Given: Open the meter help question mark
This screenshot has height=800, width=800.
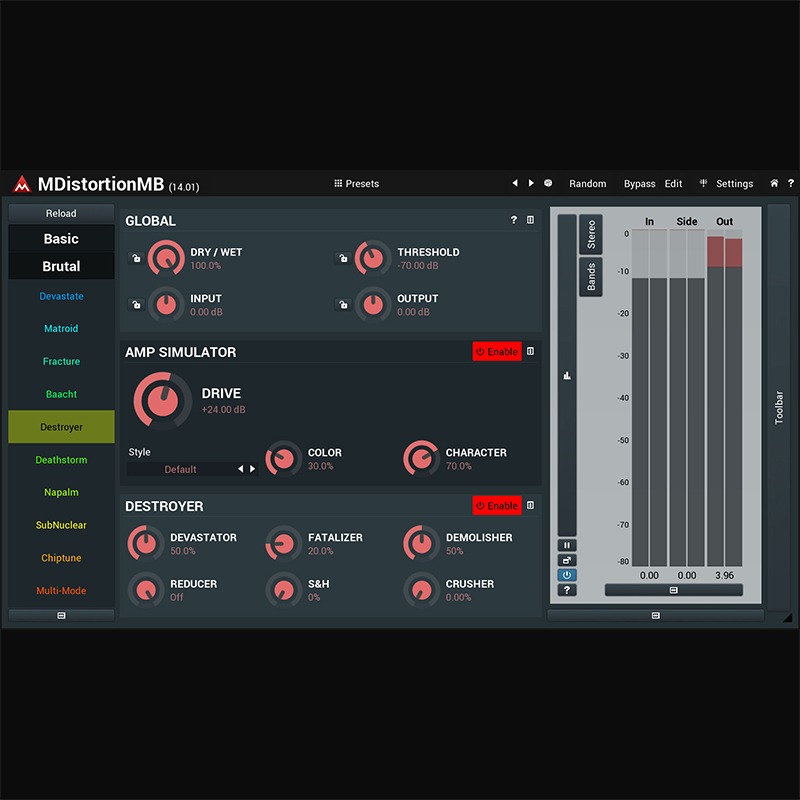Looking at the screenshot, I should click(x=567, y=590).
